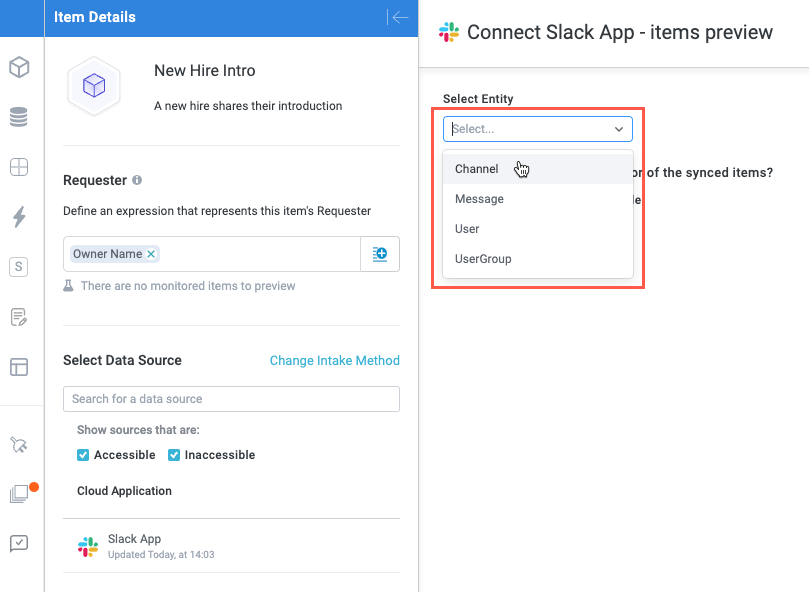The width and height of the screenshot is (809, 592).
Task: Select the Slack App data source
Action: pyautogui.click(x=134, y=546)
